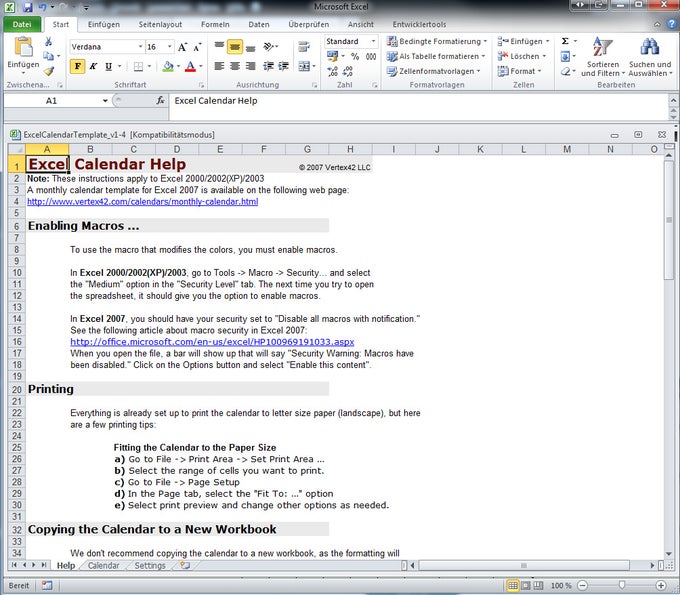Click the vertical scrollbar thumb
Image resolution: width=680 pixels, height=595 pixels.
pyautogui.click(x=669, y=220)
